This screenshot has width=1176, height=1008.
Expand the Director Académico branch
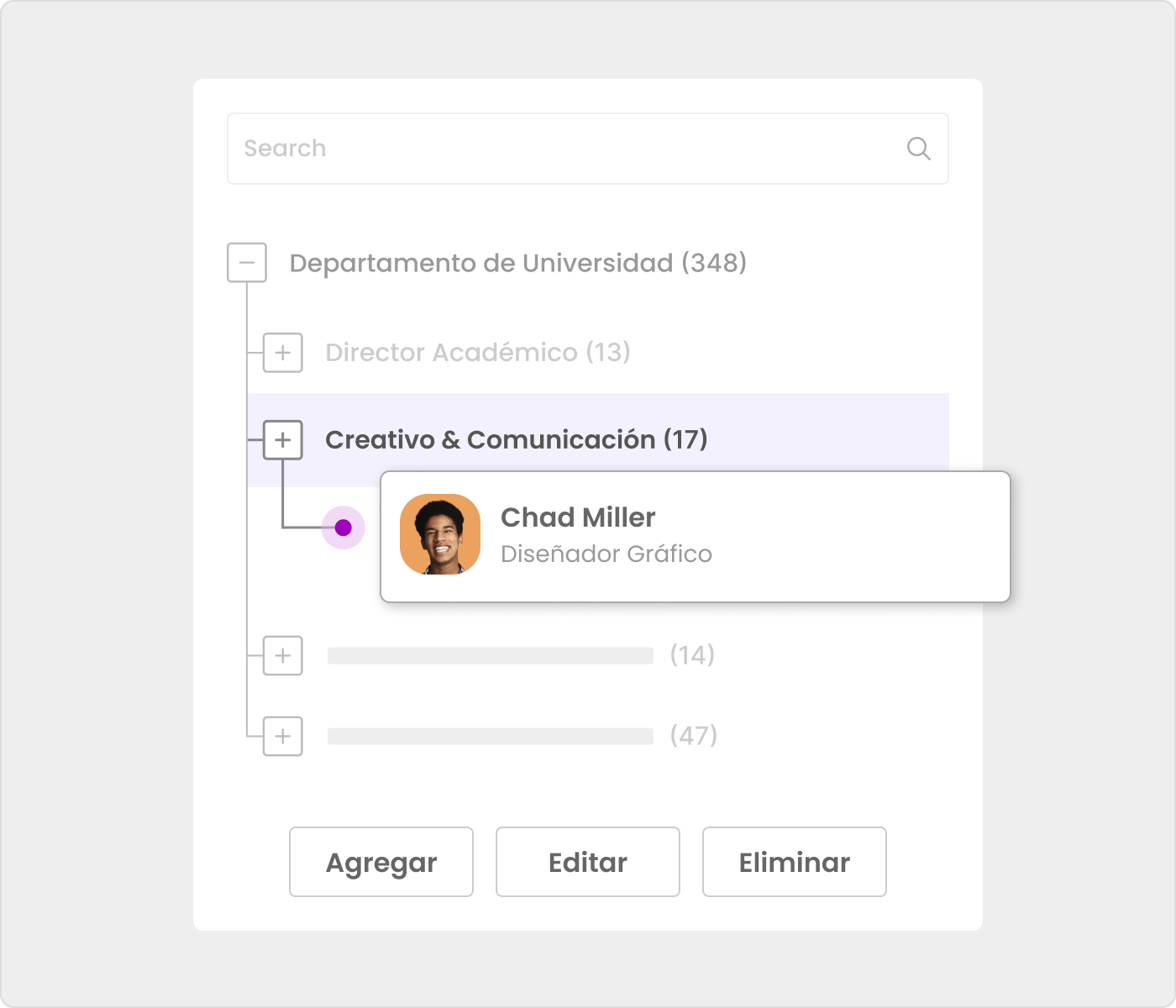coord(283,352)
